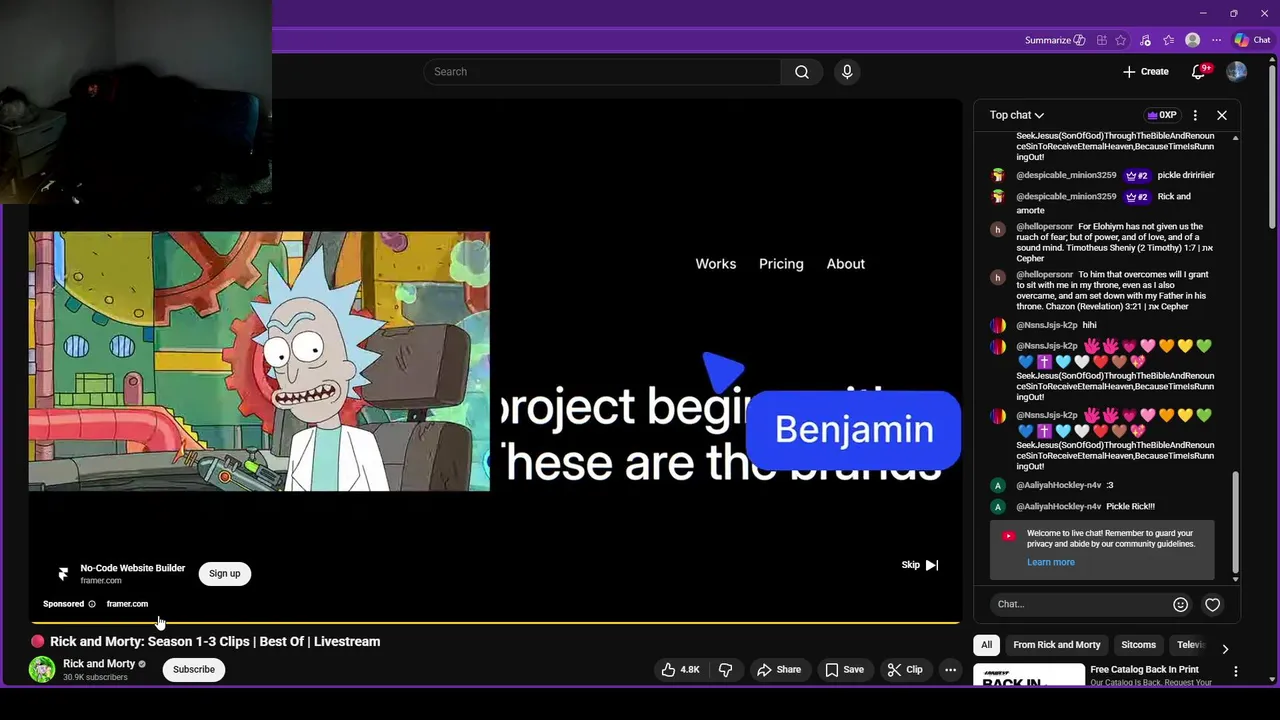The image size is (1280, 720).
Task: Create a Clip of the livestream
Action: [905, 670]
